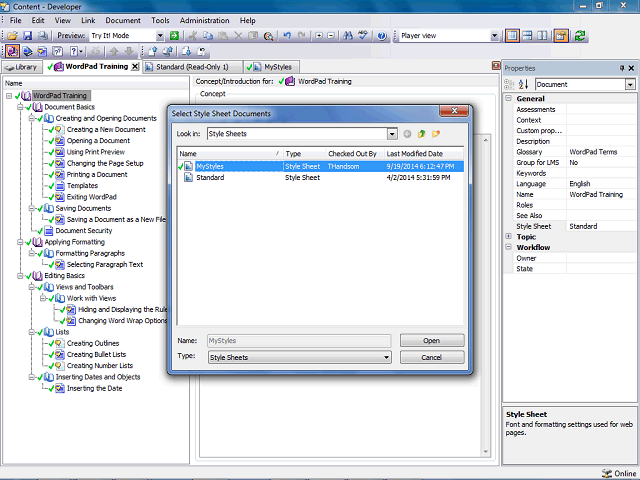Click the Open folder icon in toolbar

pyautogui.click(x=13, y=36)
